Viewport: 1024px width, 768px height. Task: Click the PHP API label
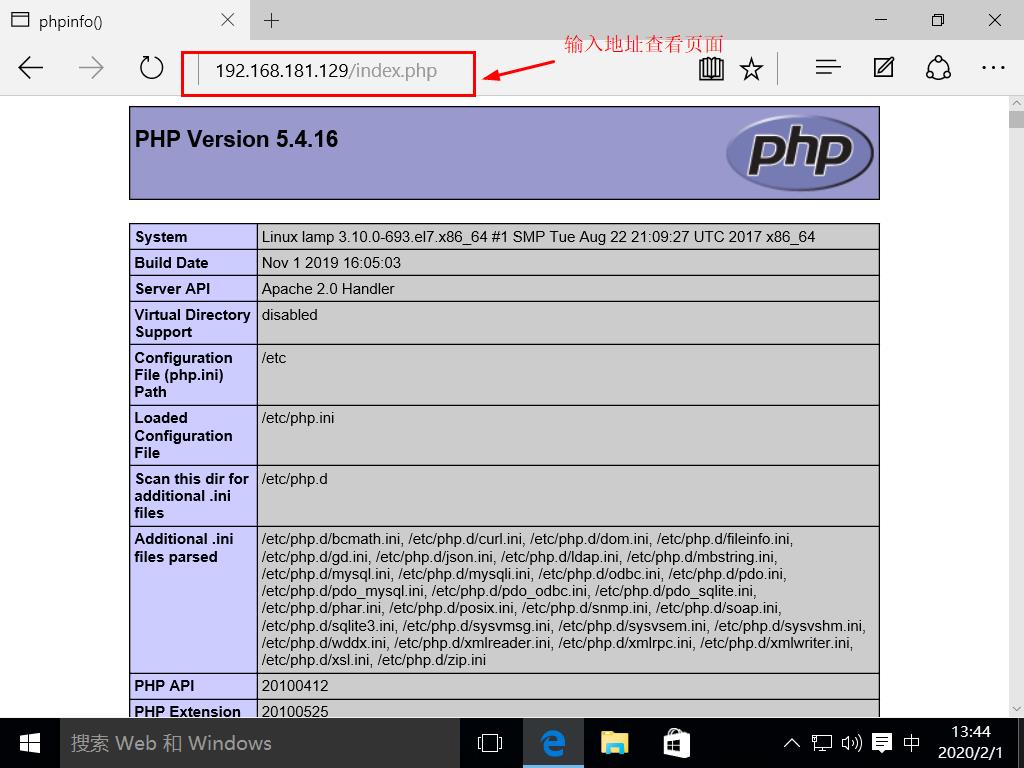click(165, 686)
